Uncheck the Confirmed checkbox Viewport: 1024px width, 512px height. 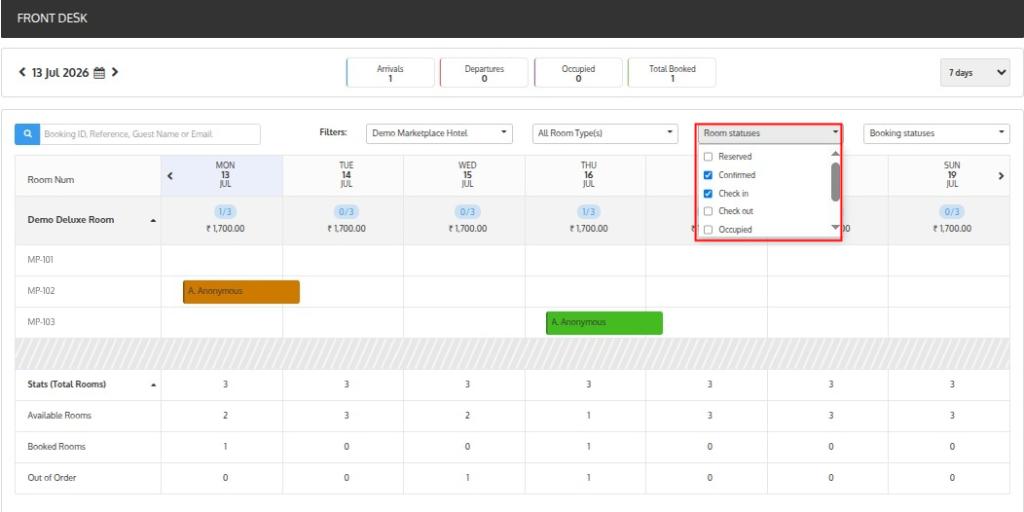point(708,175)
